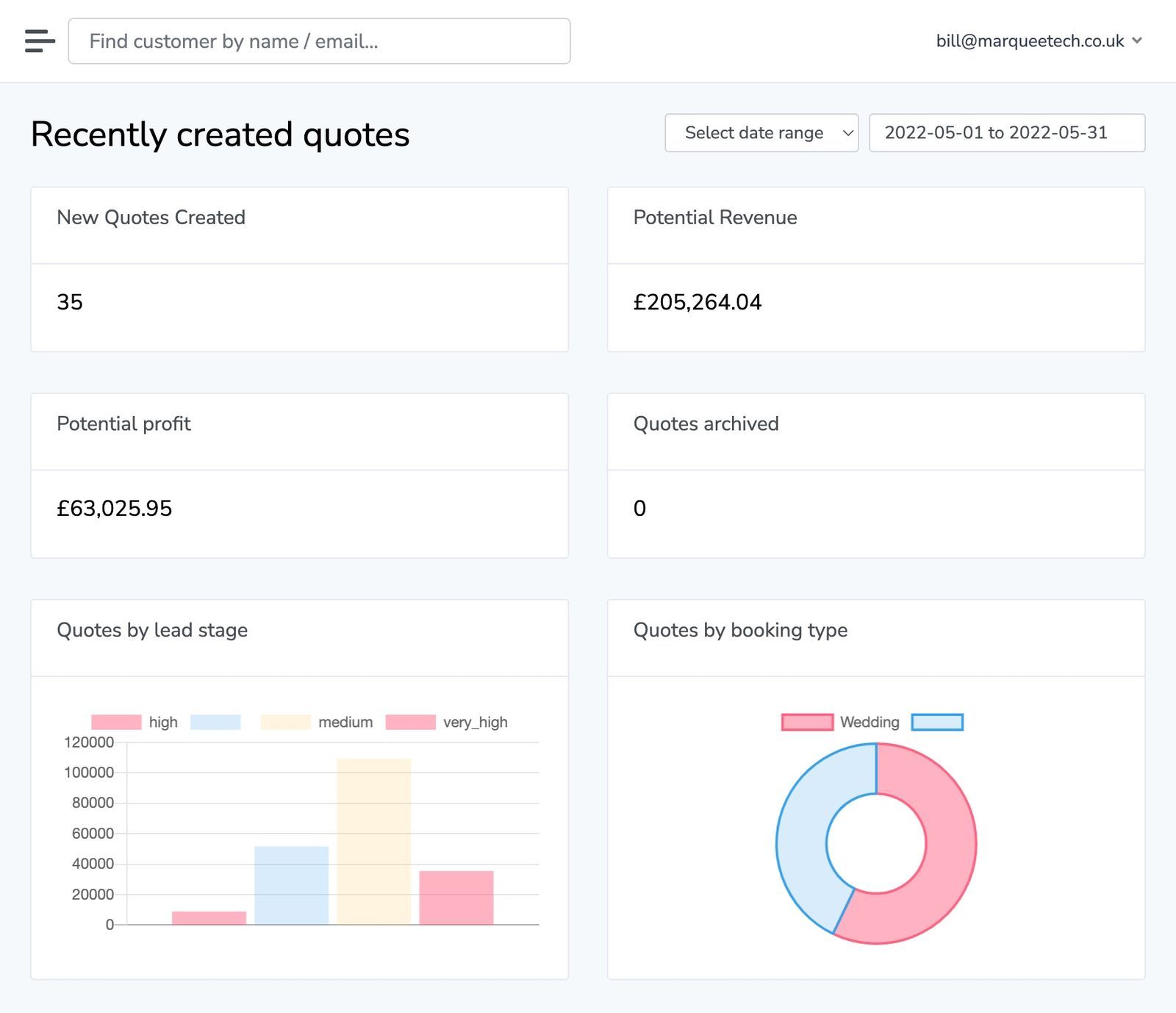Toggle the 'very_high' legend swatch
This screenshot has height=1013, width=1176.
pos(411,722)
